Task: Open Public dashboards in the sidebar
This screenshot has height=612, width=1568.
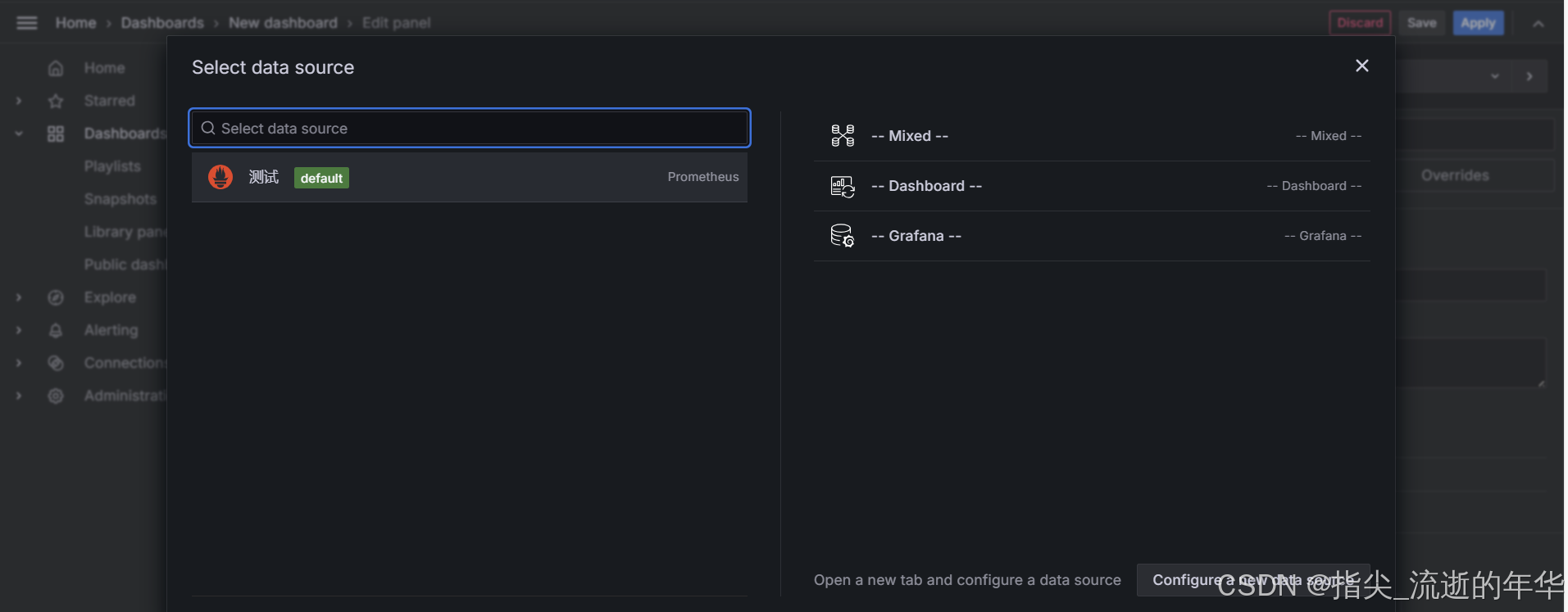Action: click(125, 265)
